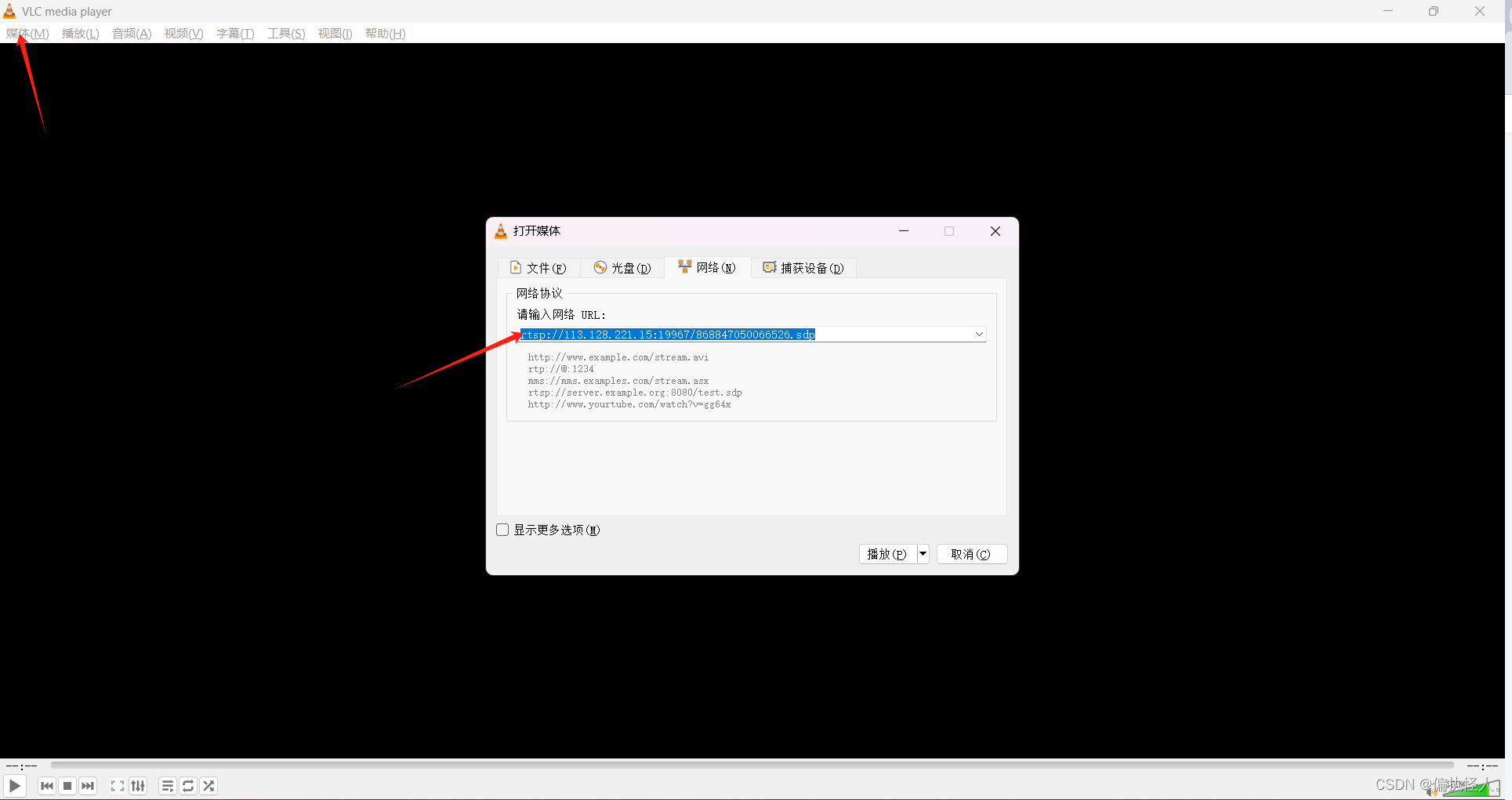Enable random shuffle playback

pos(208,786)
